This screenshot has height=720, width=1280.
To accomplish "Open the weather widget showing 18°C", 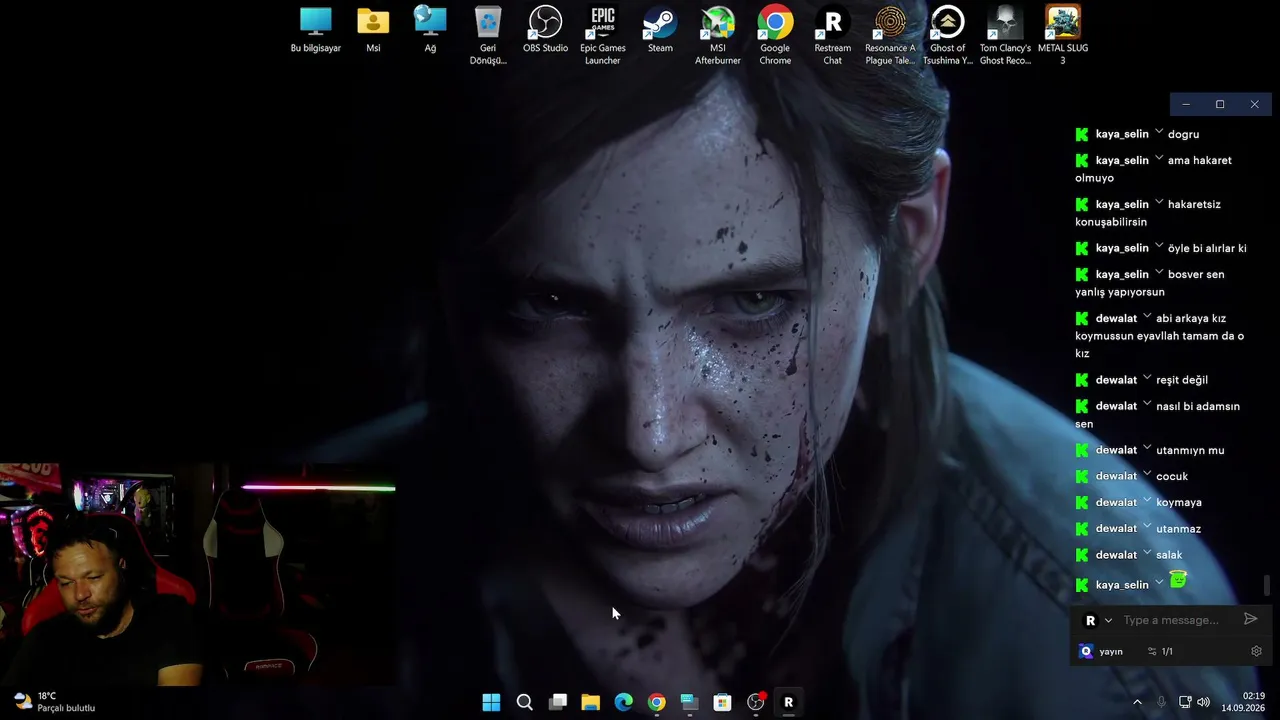I will coord(55,702).
